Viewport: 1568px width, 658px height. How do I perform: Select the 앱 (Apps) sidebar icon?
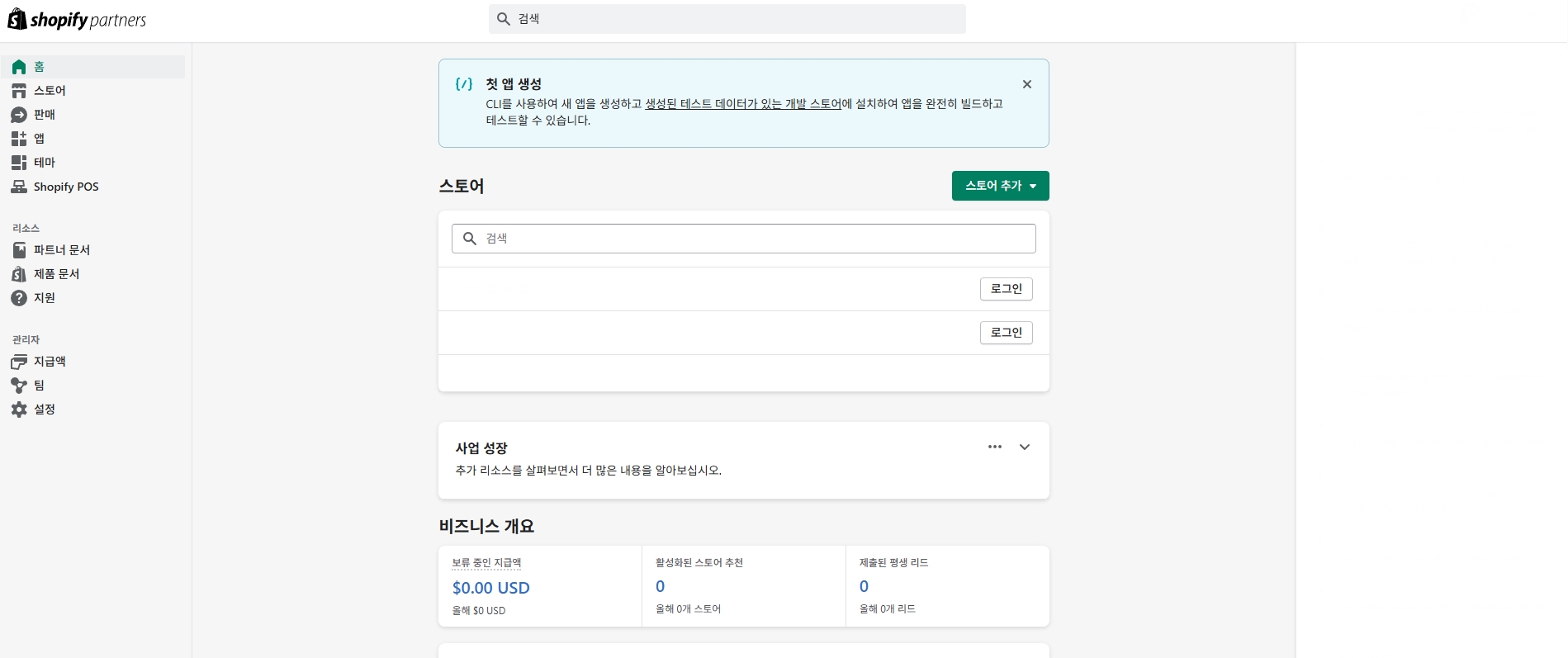coord(19,139)
